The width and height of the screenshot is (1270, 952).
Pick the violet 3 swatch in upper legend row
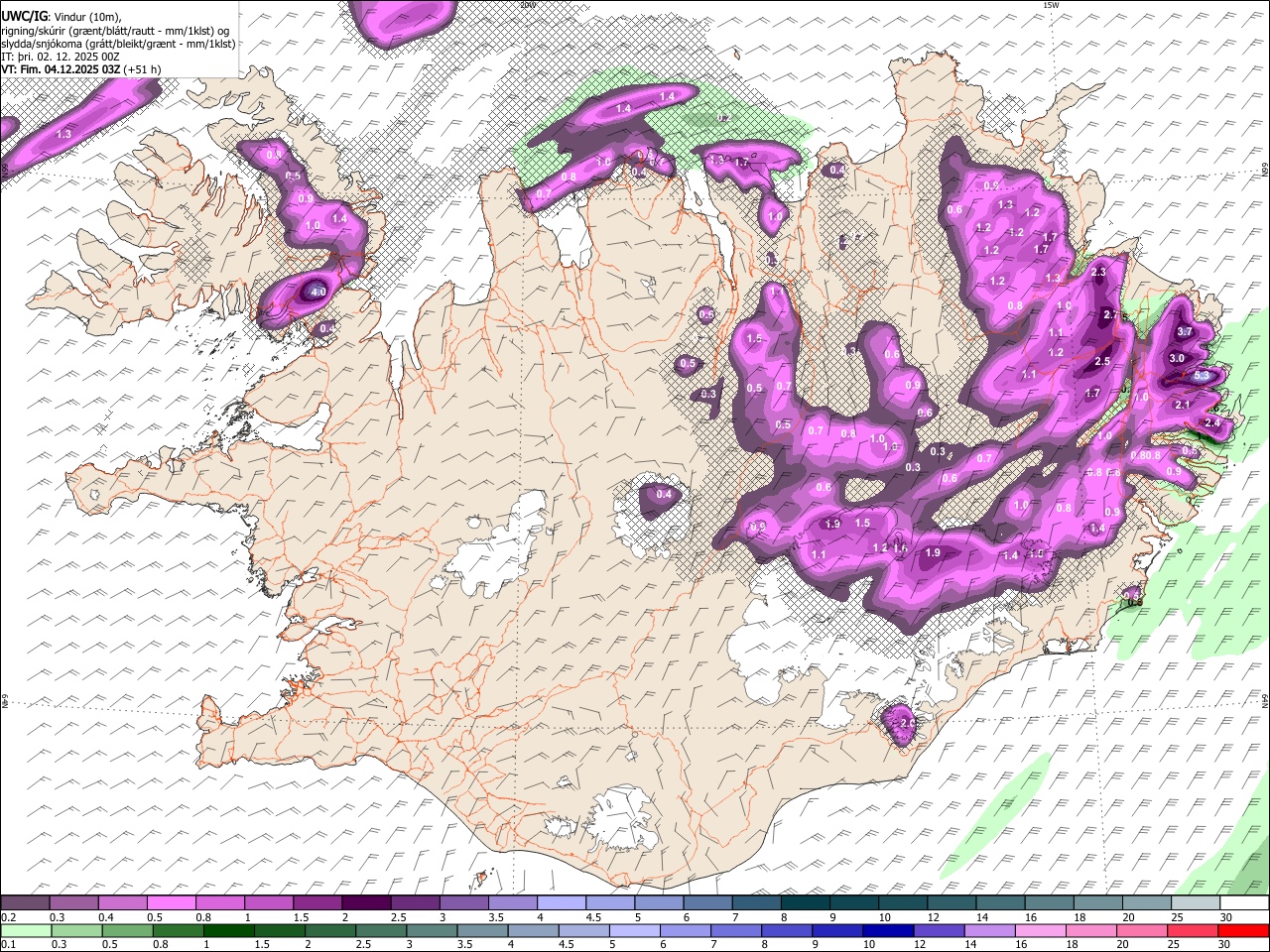[462, 903]
